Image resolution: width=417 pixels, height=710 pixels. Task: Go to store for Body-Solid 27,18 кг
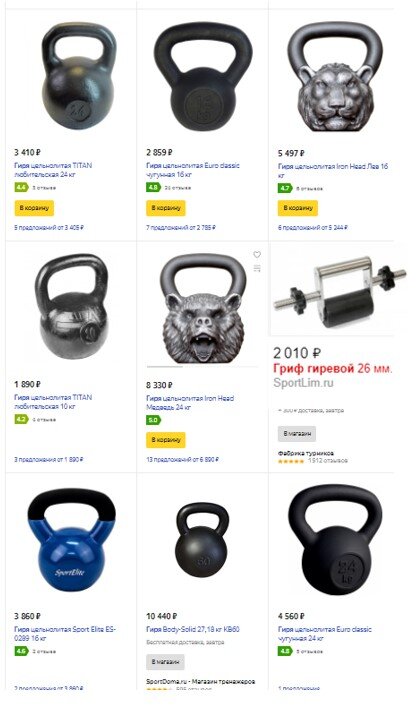tap(165, 662)
